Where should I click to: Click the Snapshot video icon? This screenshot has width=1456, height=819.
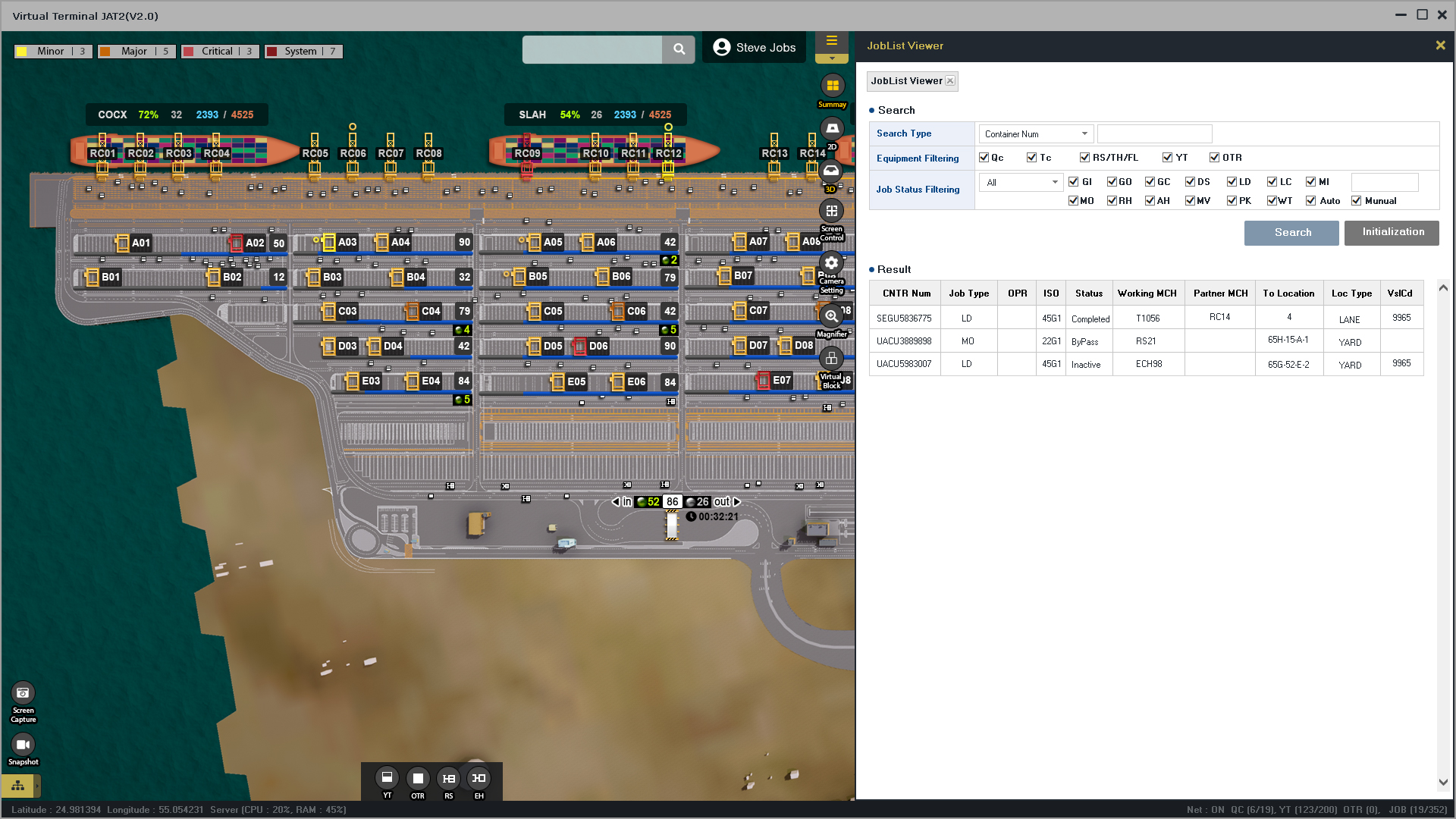pyautogui.click(x=23, y=745)
